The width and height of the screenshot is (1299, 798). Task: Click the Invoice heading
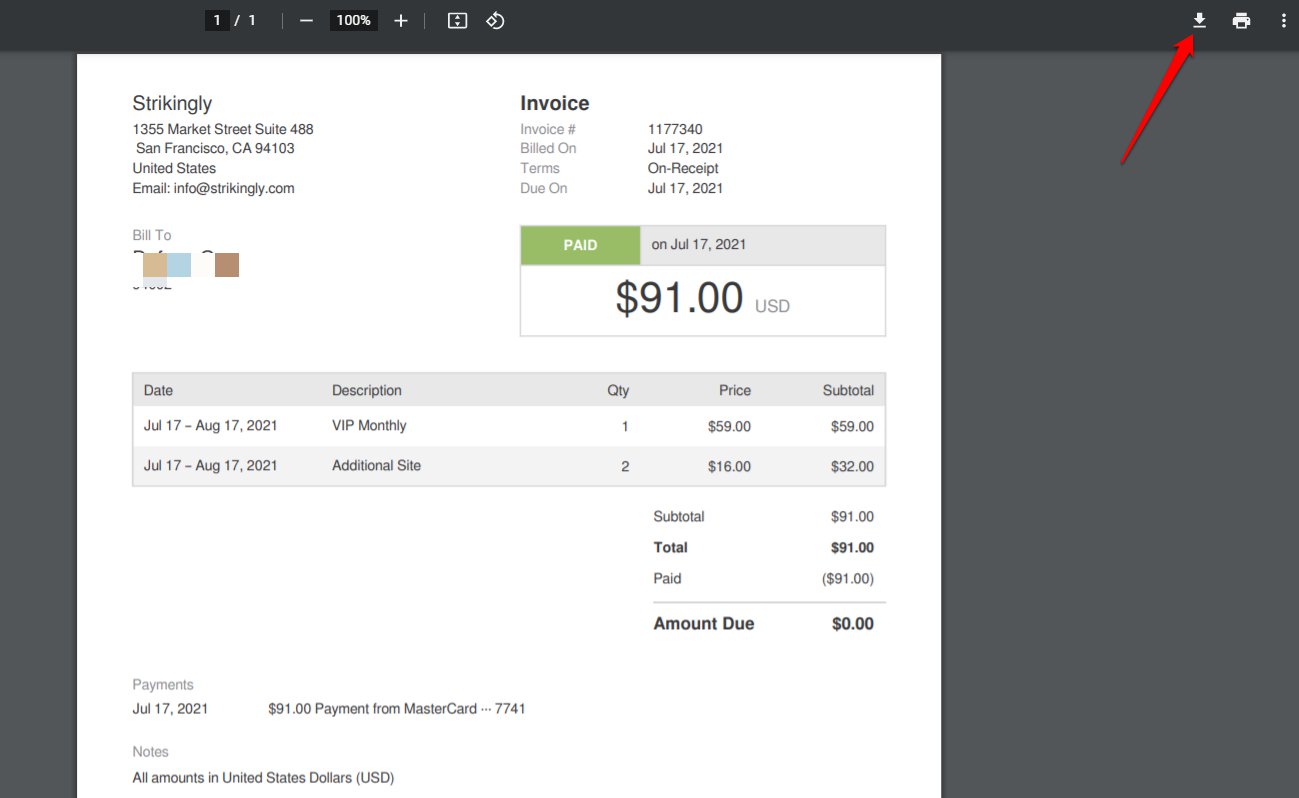click(x=555, y=103)
